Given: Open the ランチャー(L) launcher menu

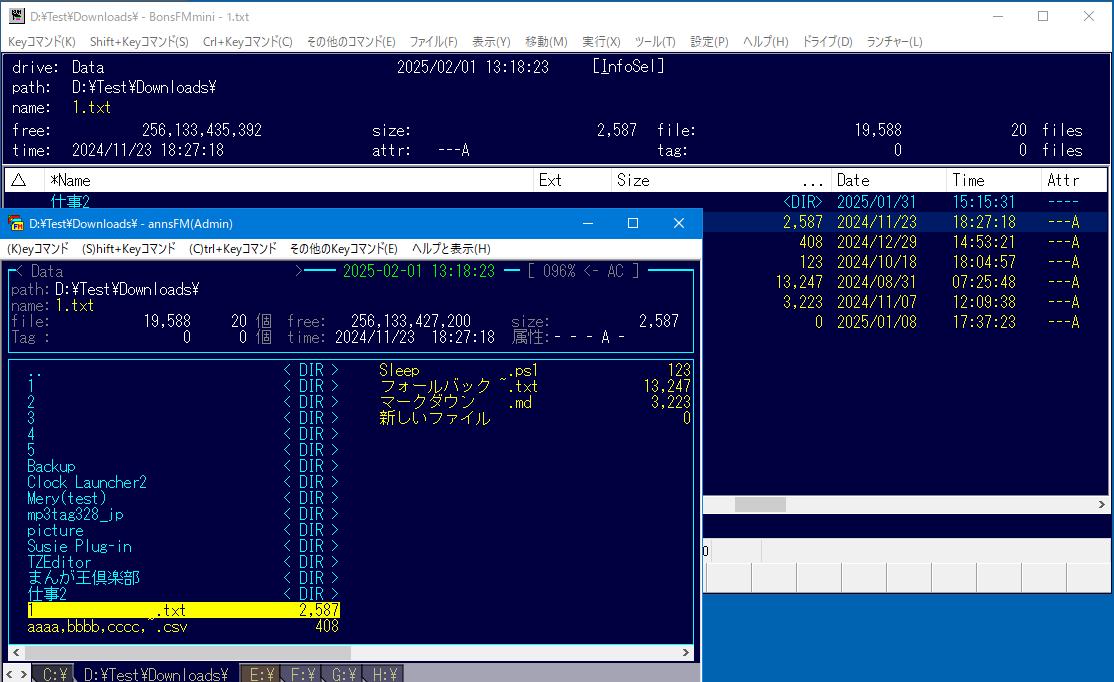Looking at the screenshot, I should [894, 41].
